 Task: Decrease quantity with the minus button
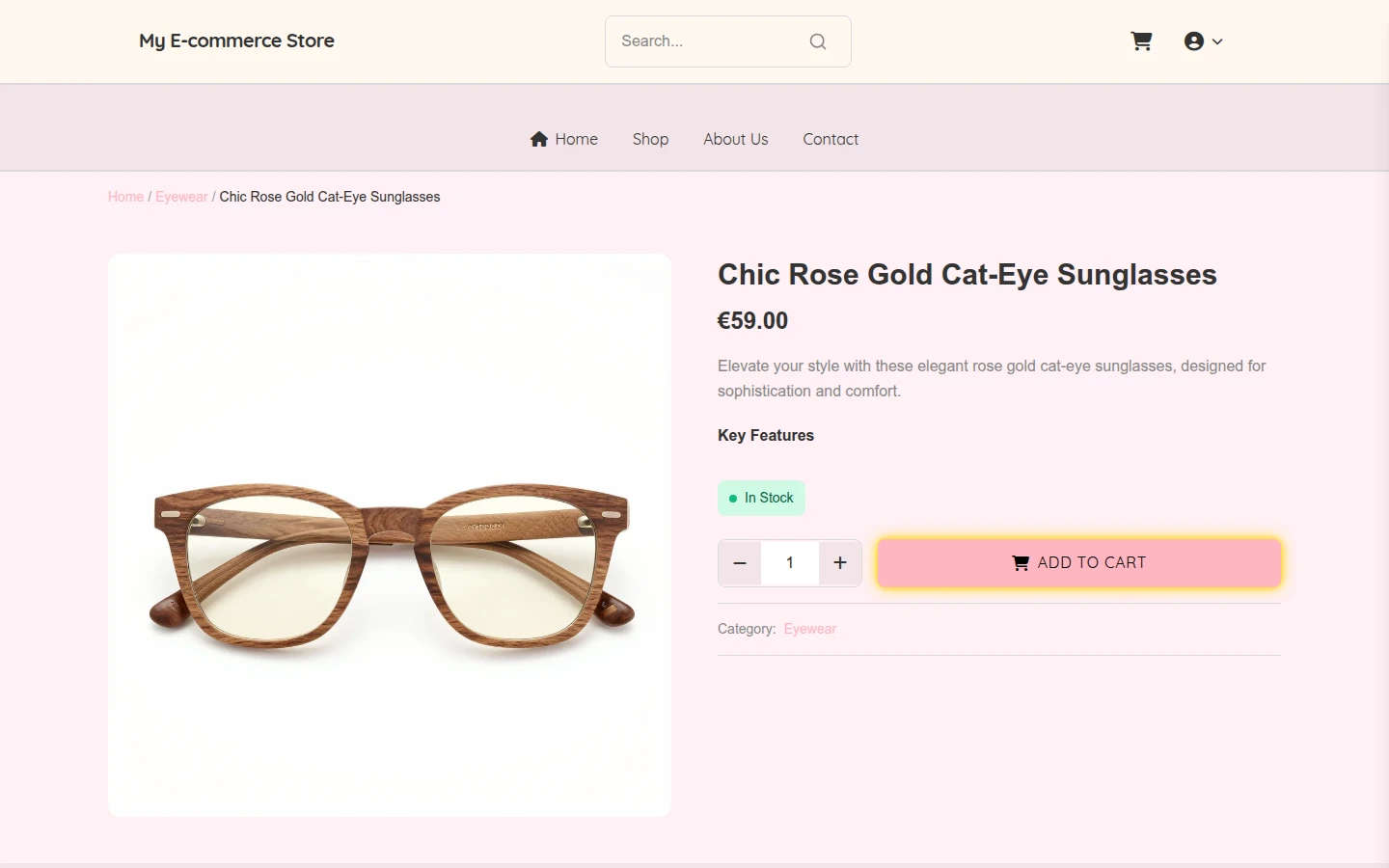point(740,563)
